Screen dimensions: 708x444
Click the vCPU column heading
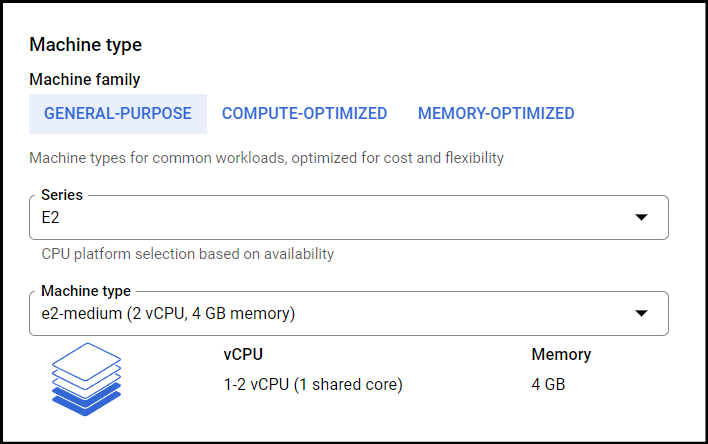[x=243, y=355]
